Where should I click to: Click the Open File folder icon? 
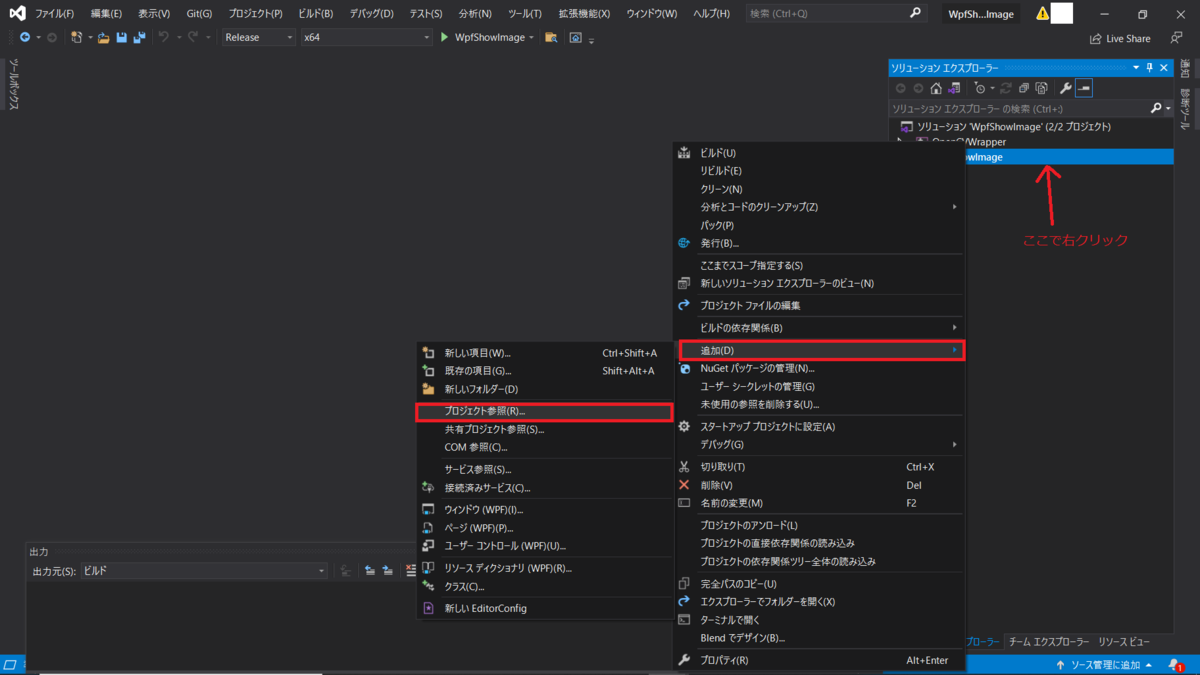103,37
